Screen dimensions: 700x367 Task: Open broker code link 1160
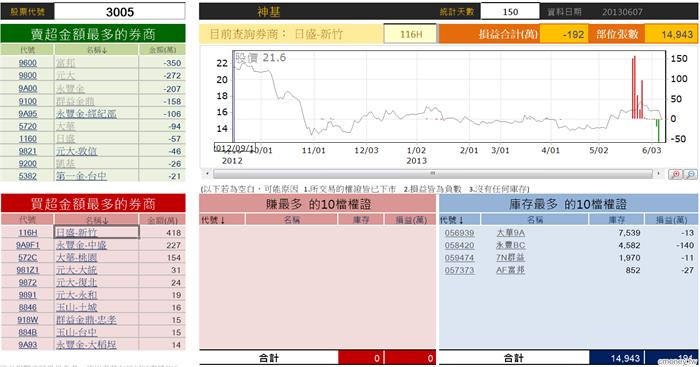coord(28,139)
